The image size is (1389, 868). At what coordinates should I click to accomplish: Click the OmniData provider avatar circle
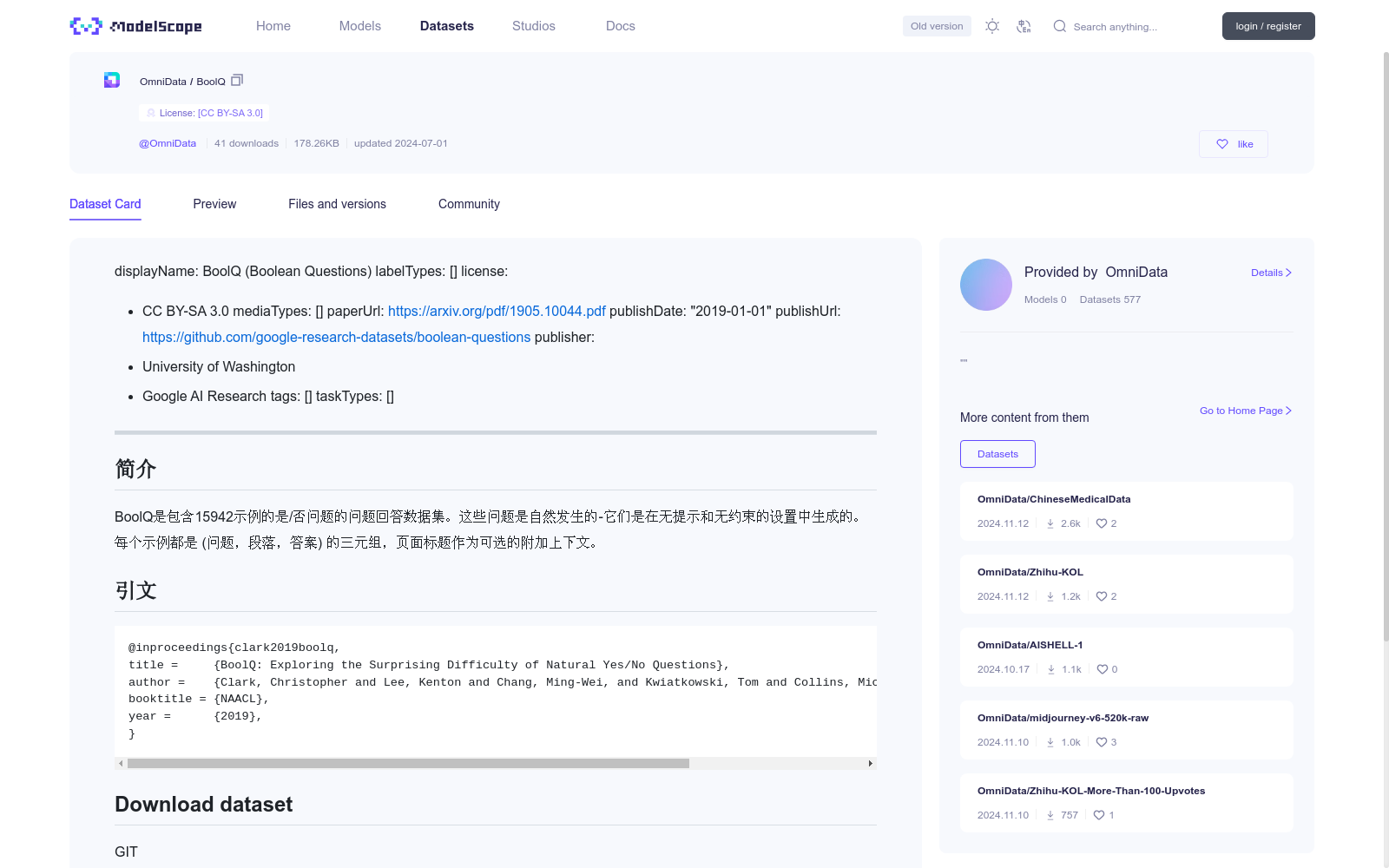[986, 285]
